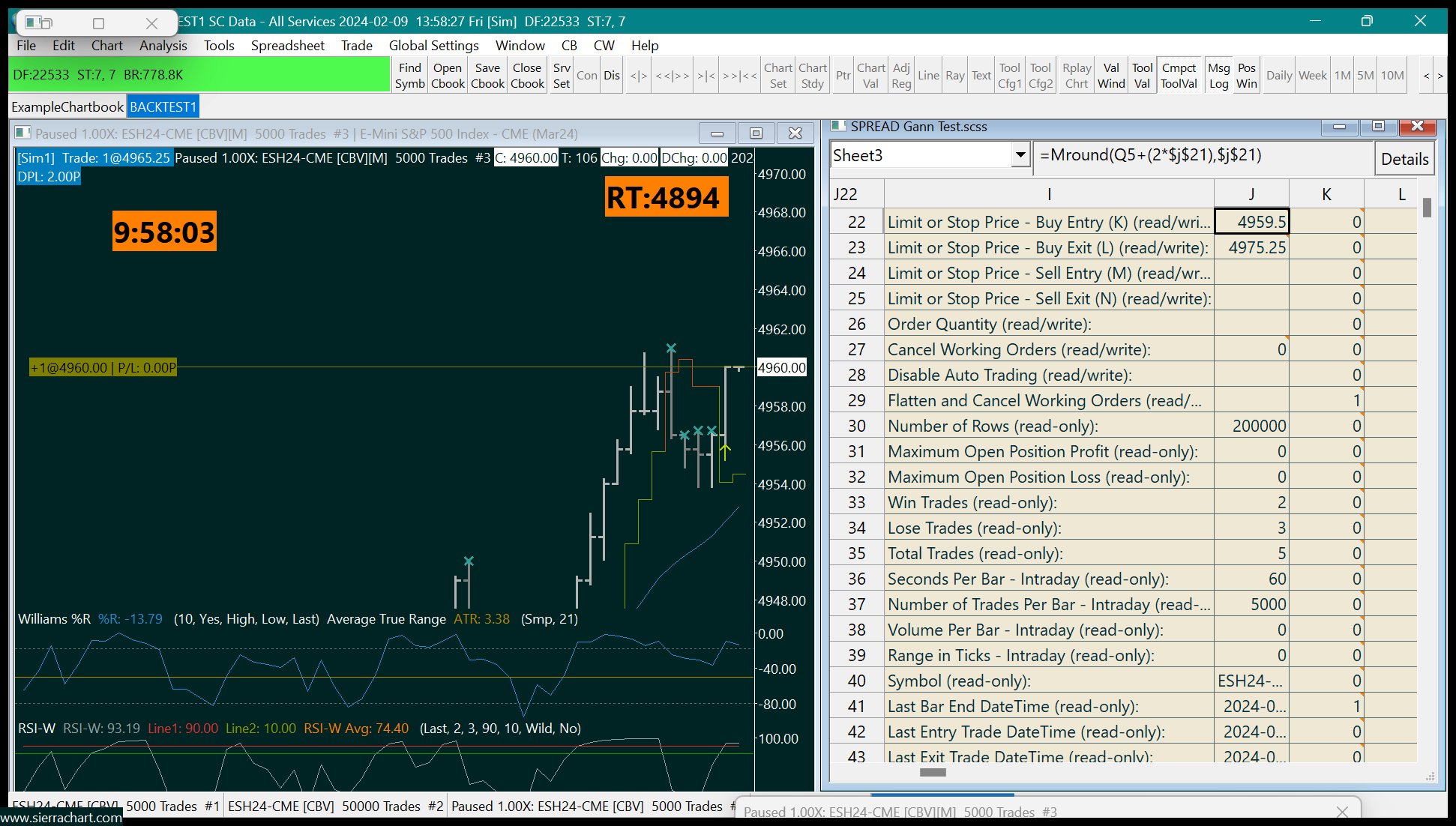This screenshot has height=826, width=1456.
Task: Click the www.sierrachart.com link
Action: 61,818
